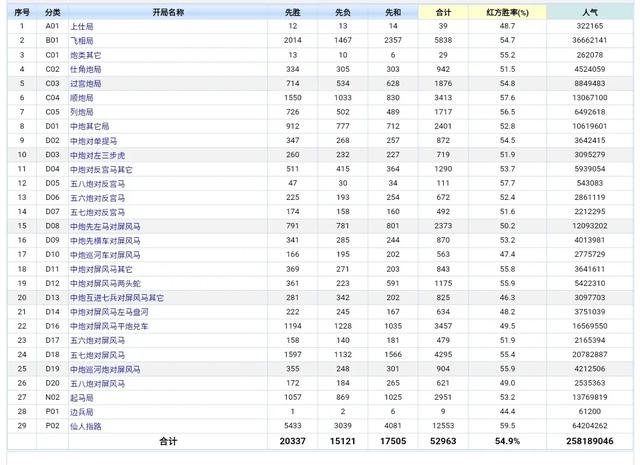
Task: Open the 中炮对单提马 opening link
Action: point(93,141)
